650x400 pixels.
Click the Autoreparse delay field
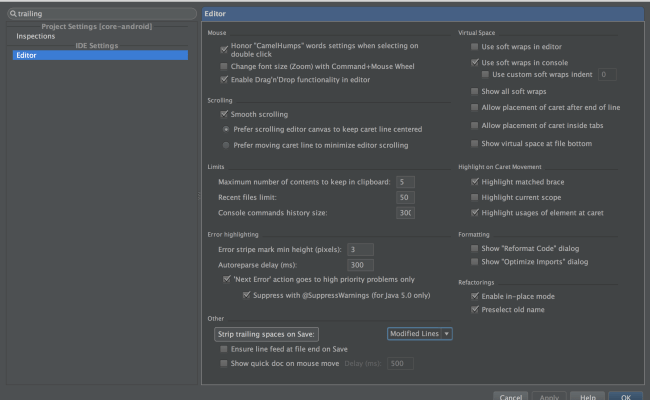pos(360,265)
